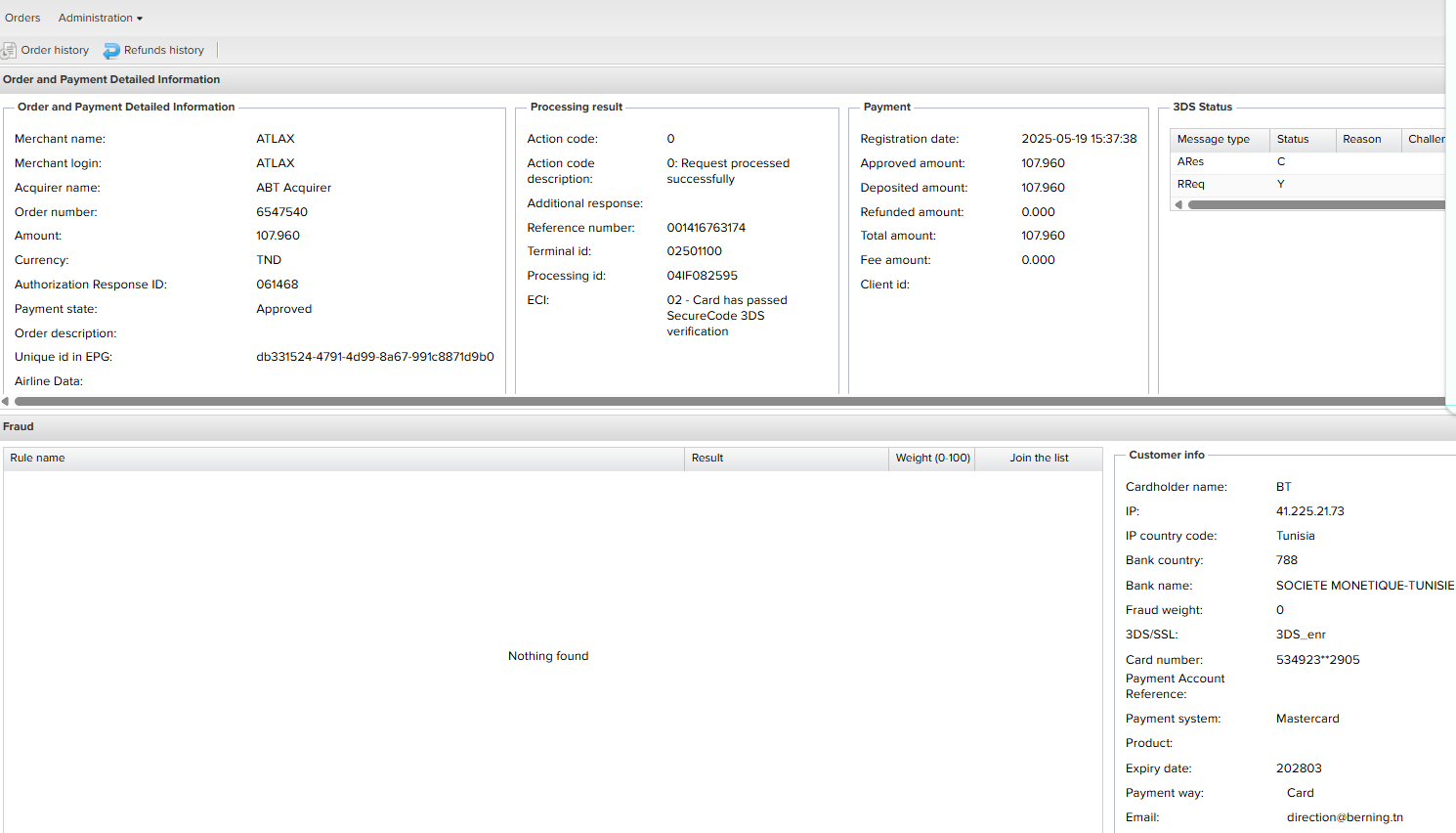Click the Result column header in Fraud
This screenshot has width=1456, height=833.
(707, 458)
